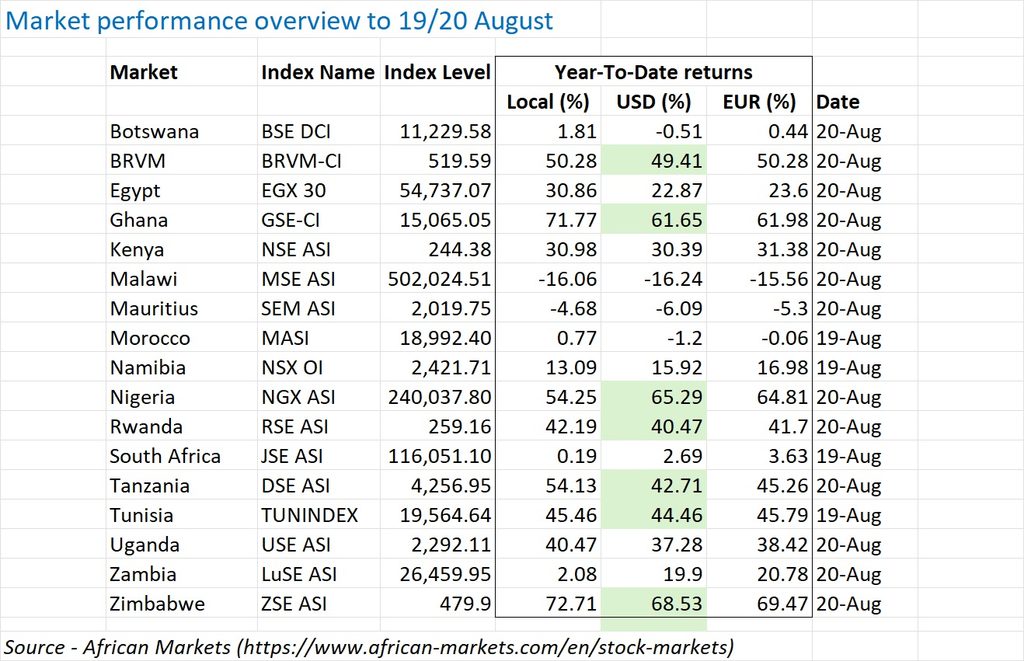The width and height of the screenshot is (1024, 661).
Task: Select the 'Year-To-Date returns' header cell
Action: coord(654,72)
